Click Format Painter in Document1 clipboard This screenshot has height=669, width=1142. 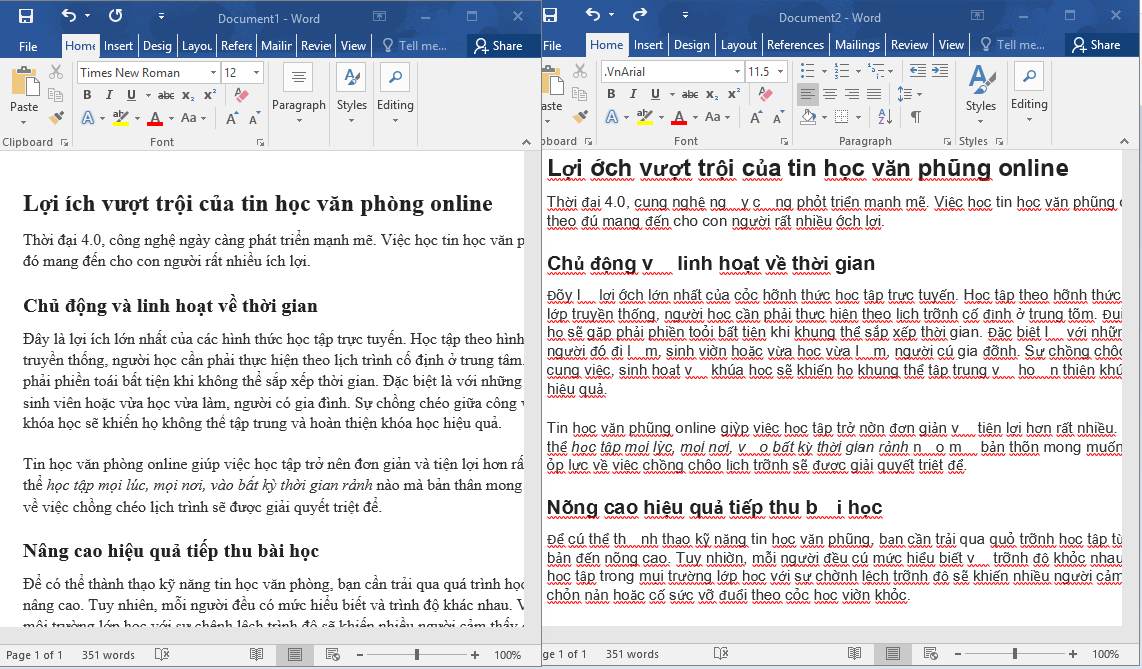click(x=56, y=117)
